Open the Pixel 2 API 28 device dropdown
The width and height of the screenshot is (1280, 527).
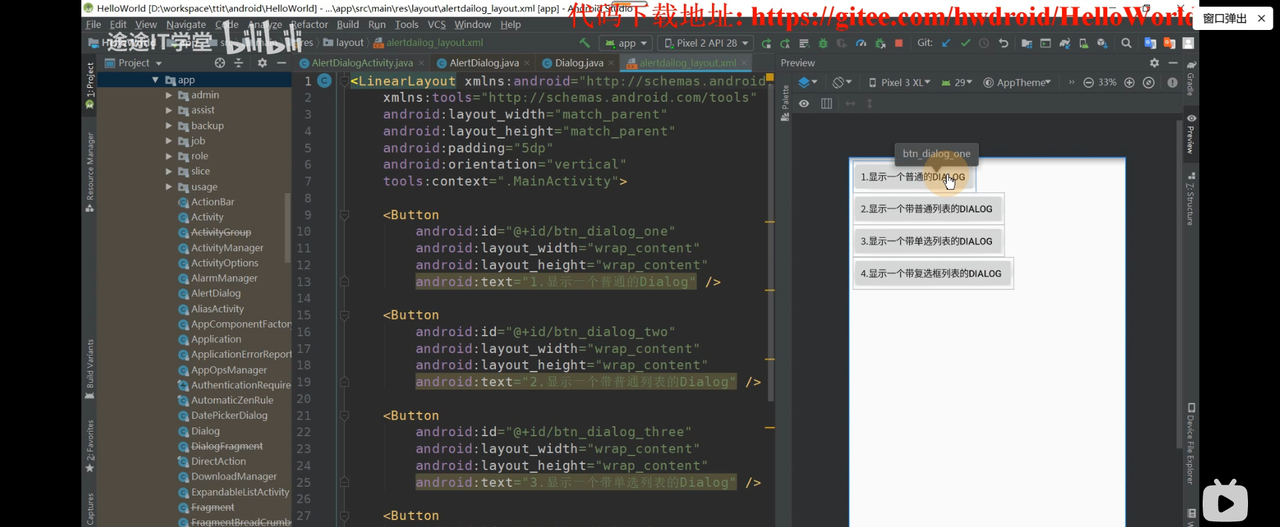point(705,43)
